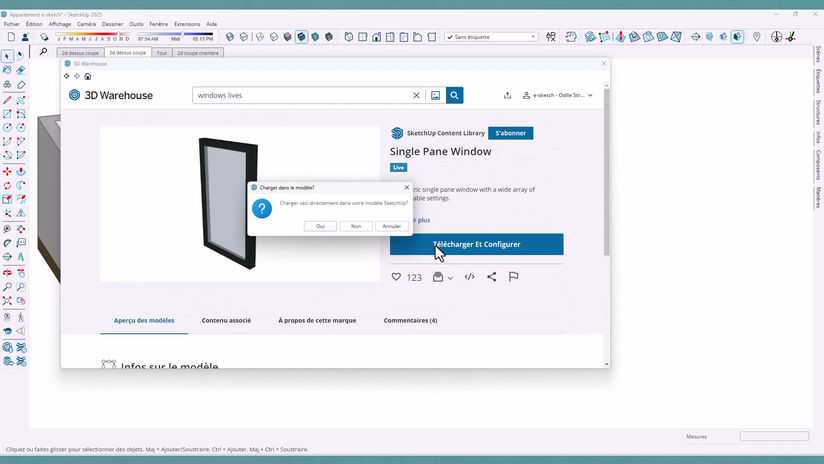
Task: Open the Scènes side panel tab
Action: pyautogui.click(x=818, y=55)
